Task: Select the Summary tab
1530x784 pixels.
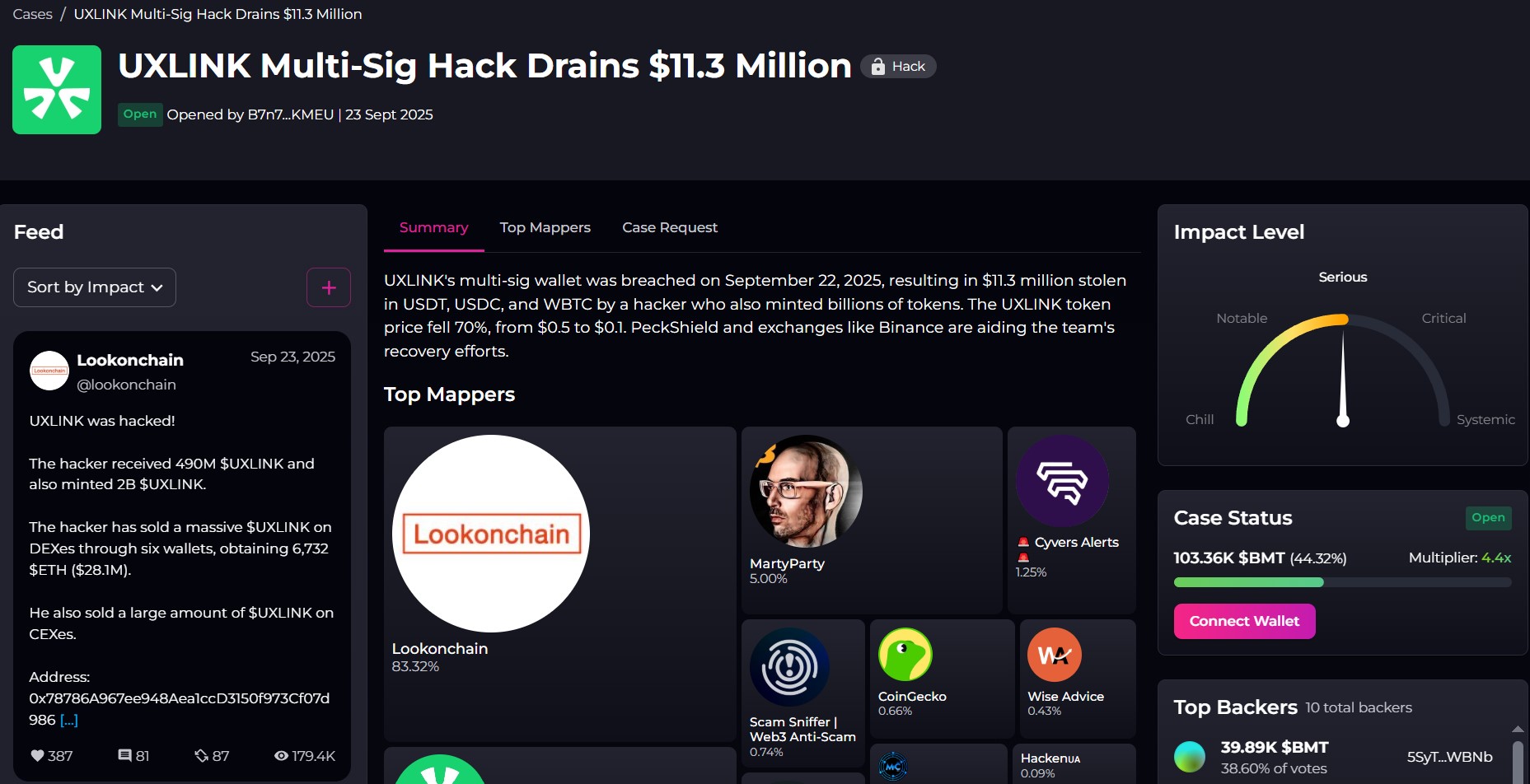Action: [x=434, y=227]
